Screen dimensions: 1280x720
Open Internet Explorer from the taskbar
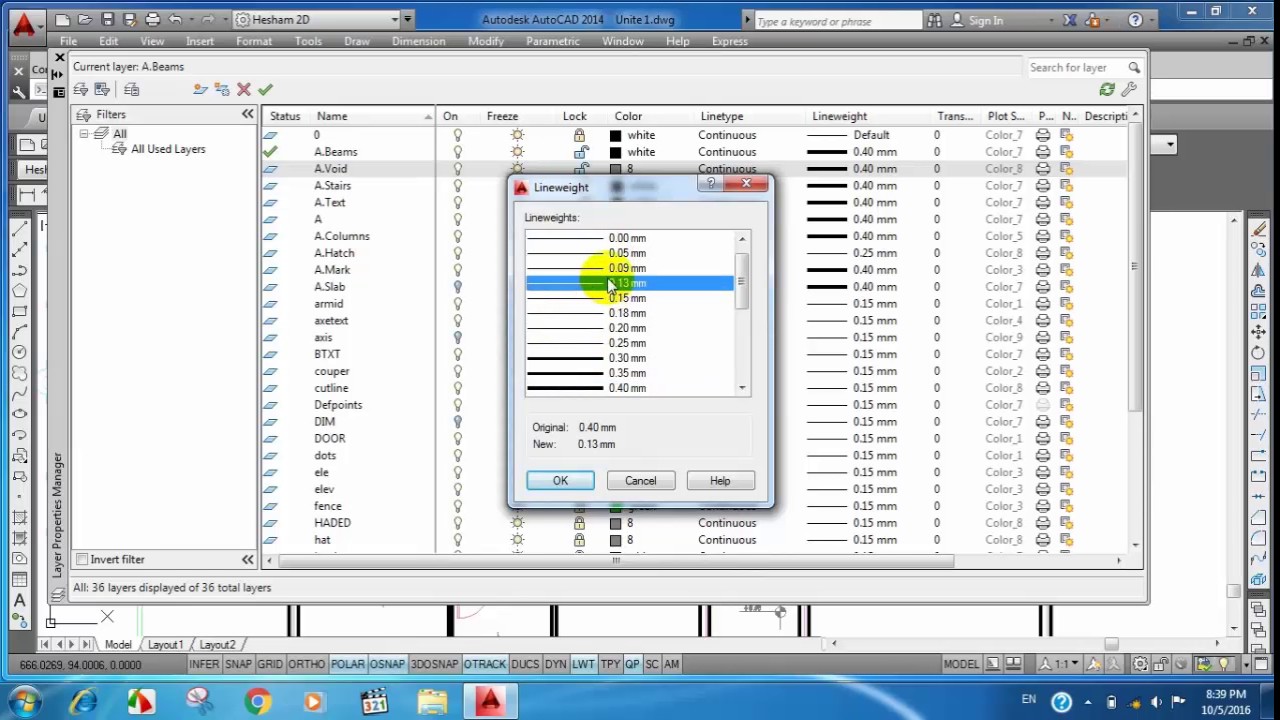[x=83, y=702]
